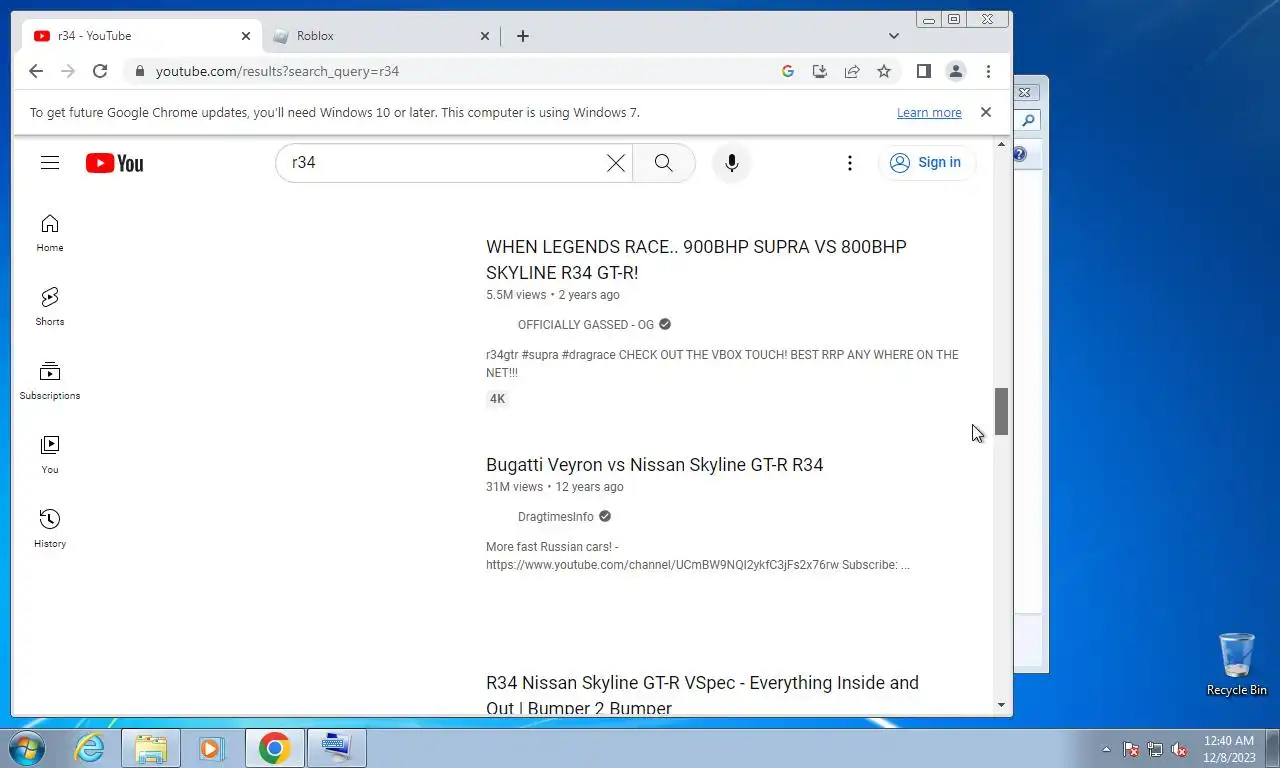Close the Roblox tab
1280x768 pixels.
485,36
